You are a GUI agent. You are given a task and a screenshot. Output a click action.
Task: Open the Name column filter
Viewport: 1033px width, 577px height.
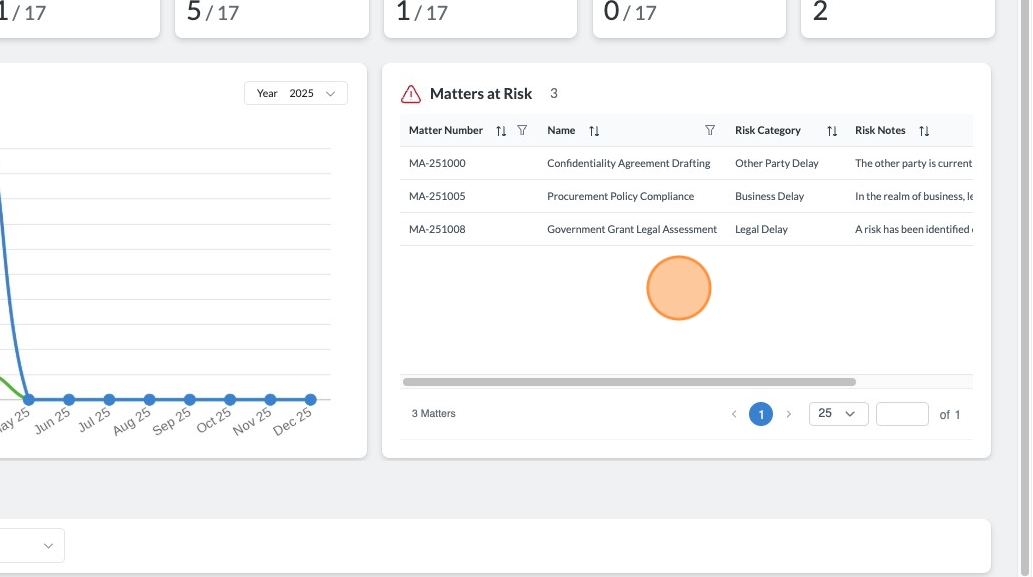click(710, 130)
